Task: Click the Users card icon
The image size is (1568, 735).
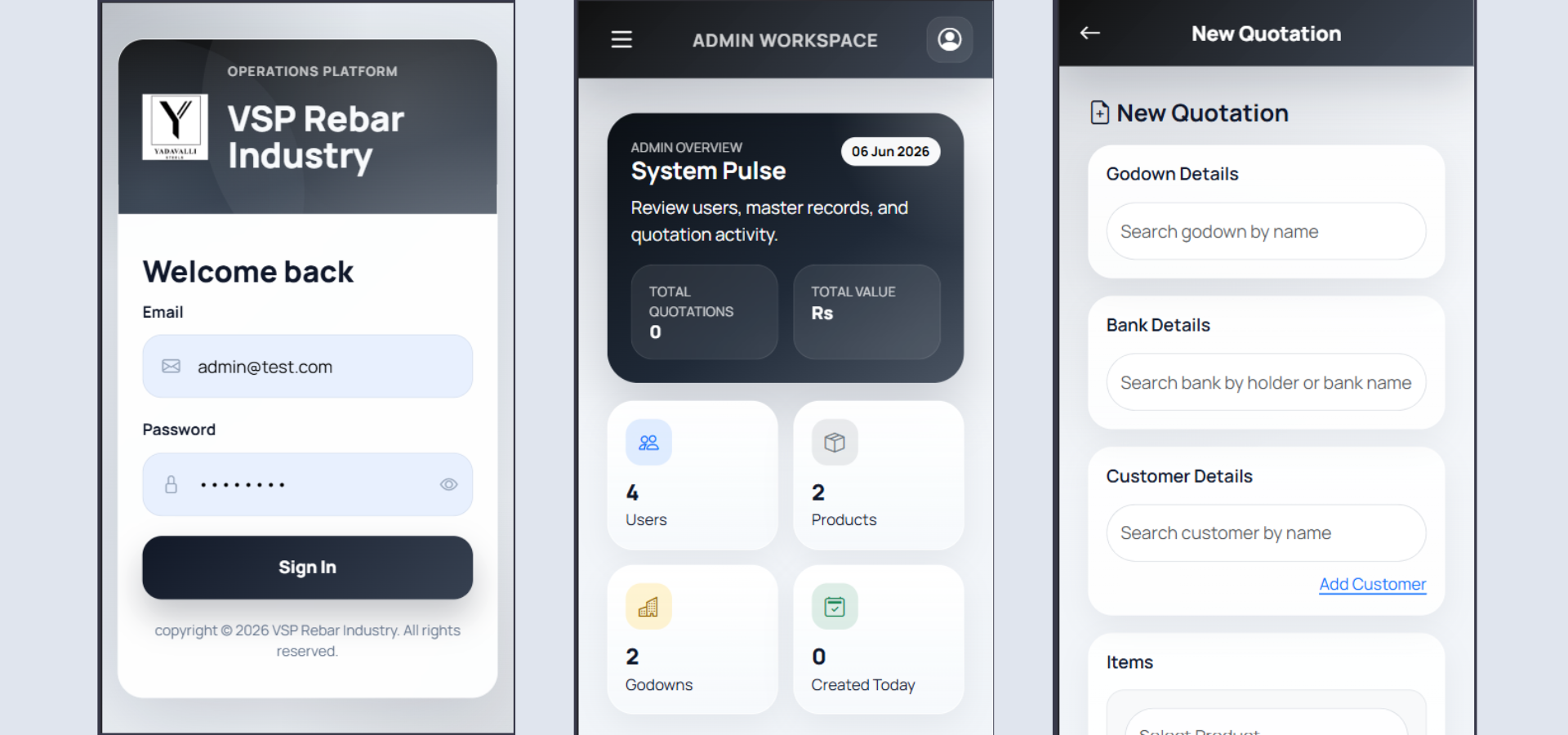Action: 648,443
